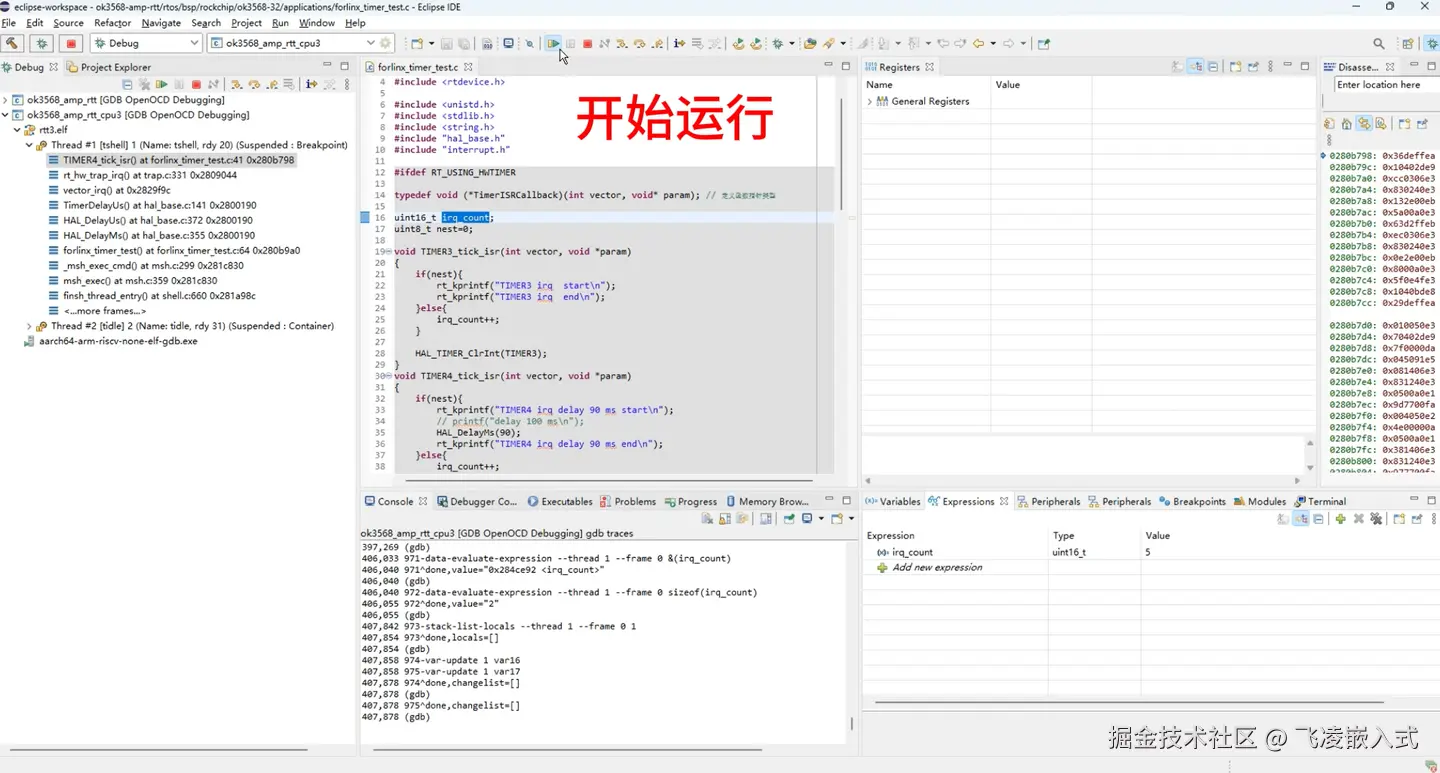Toggle Link with Active Debug Context in Disassembly
This screenshot has width=1440, height=773.
(1364, 124)
